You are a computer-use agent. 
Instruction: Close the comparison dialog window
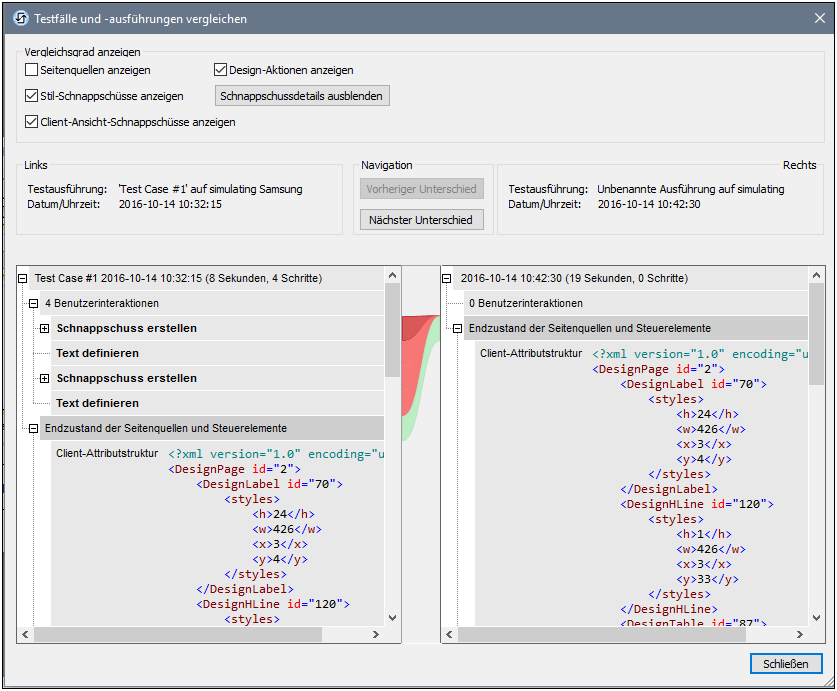point(785,664)
